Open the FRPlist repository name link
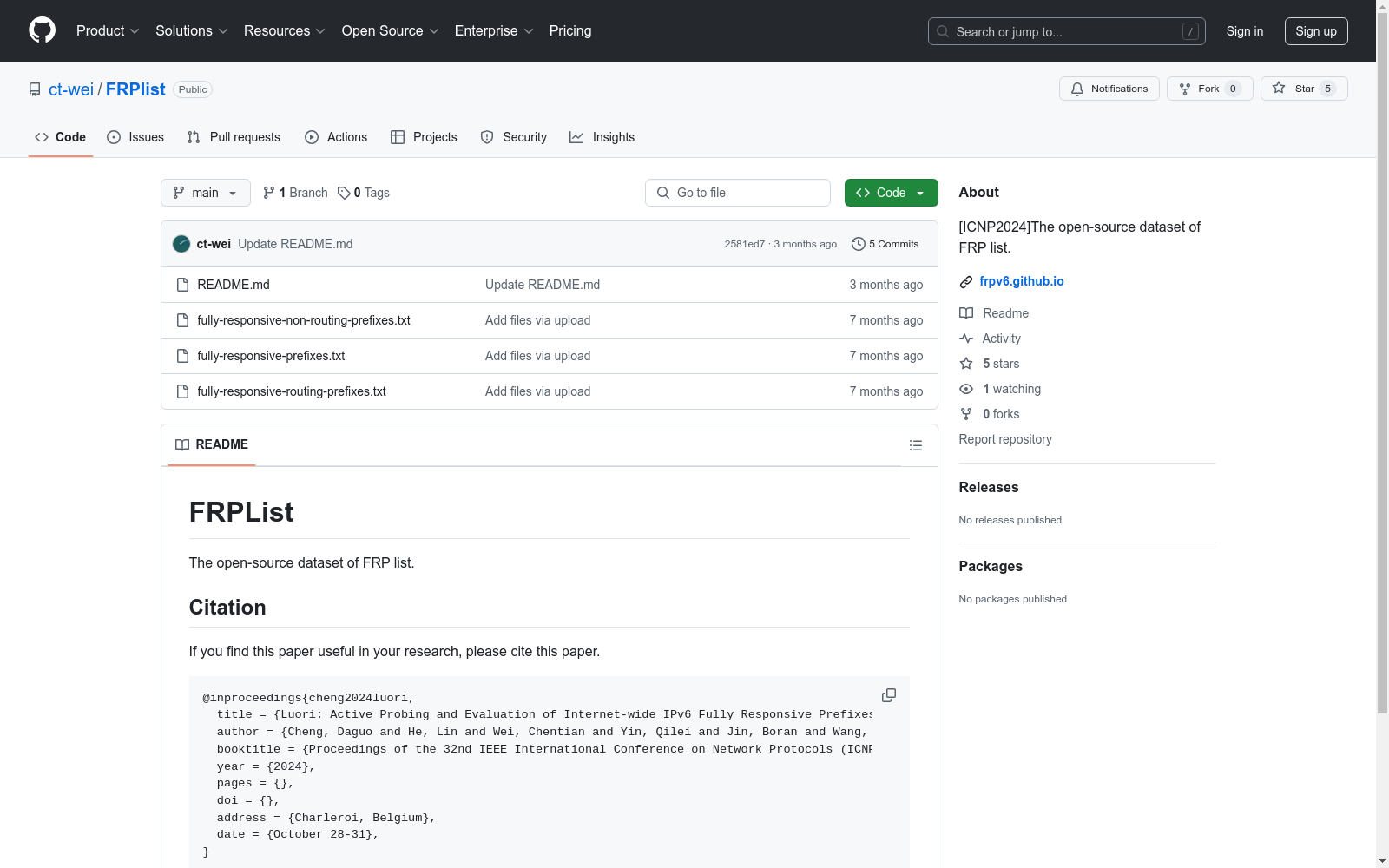Image resolution: width=1389 pixels, height=868 pixels. 135,89
